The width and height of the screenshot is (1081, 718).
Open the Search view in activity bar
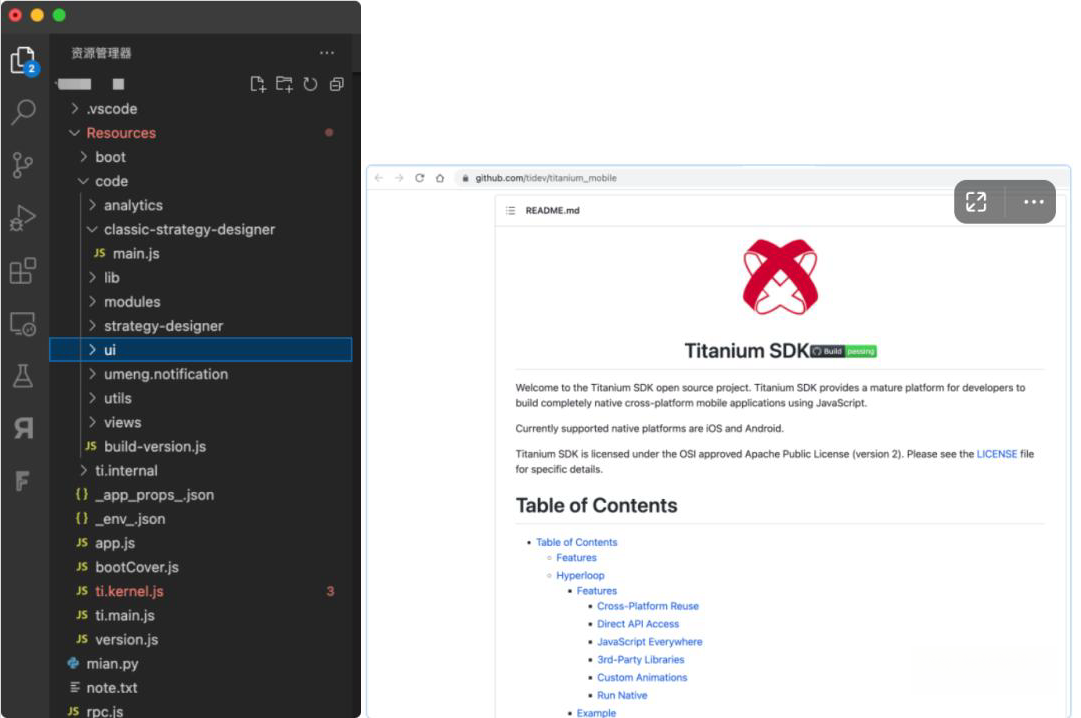click(x=23, y=112)
